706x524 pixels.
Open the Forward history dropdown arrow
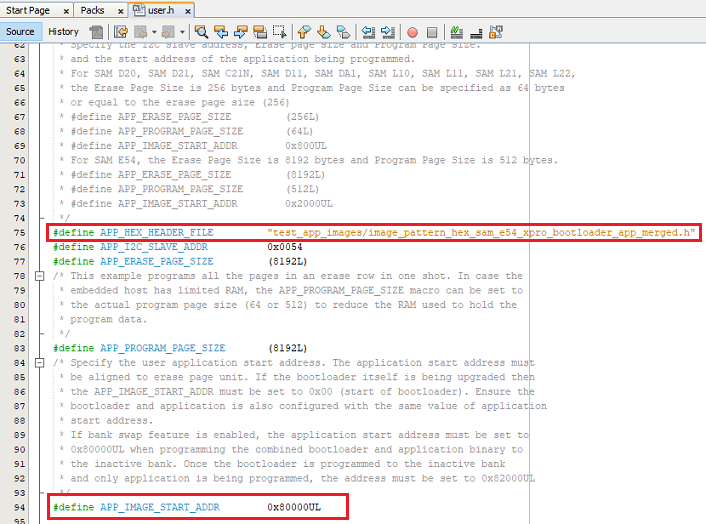tap(182, 32)
